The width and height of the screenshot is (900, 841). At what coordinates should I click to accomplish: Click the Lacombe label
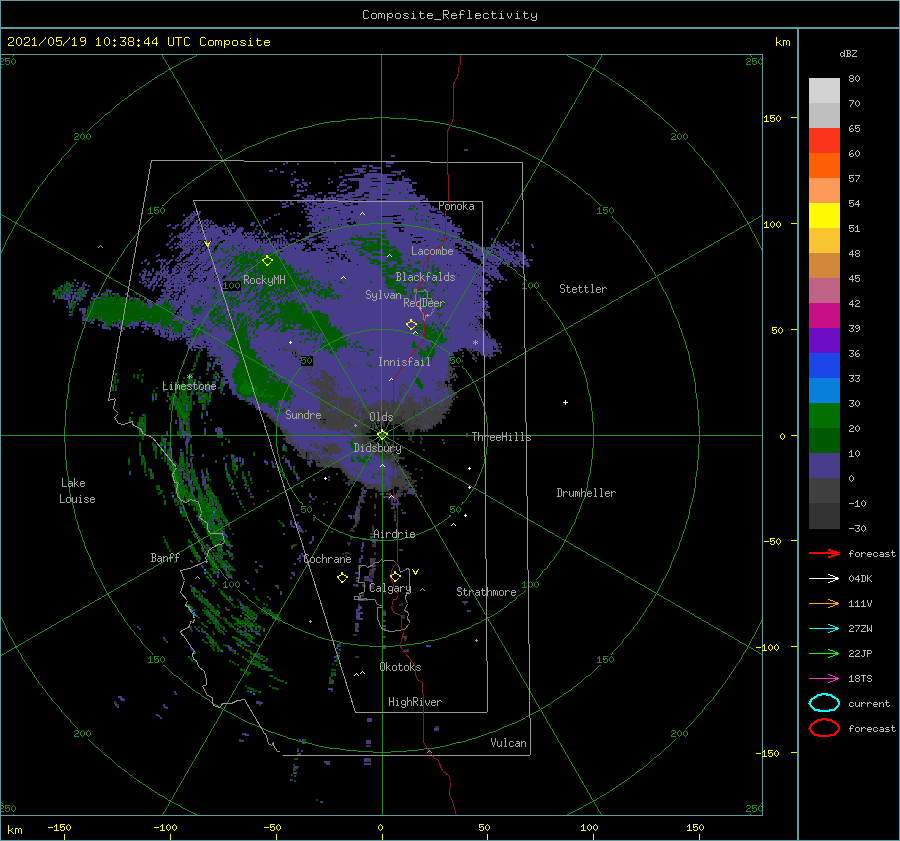(x=432, y=251)
